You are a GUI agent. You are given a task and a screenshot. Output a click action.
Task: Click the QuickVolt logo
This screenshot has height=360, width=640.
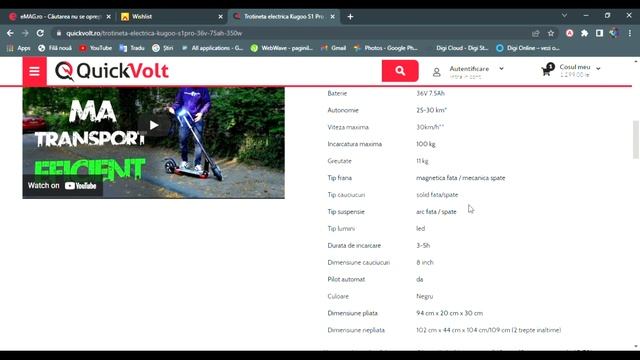click(112, 71)
